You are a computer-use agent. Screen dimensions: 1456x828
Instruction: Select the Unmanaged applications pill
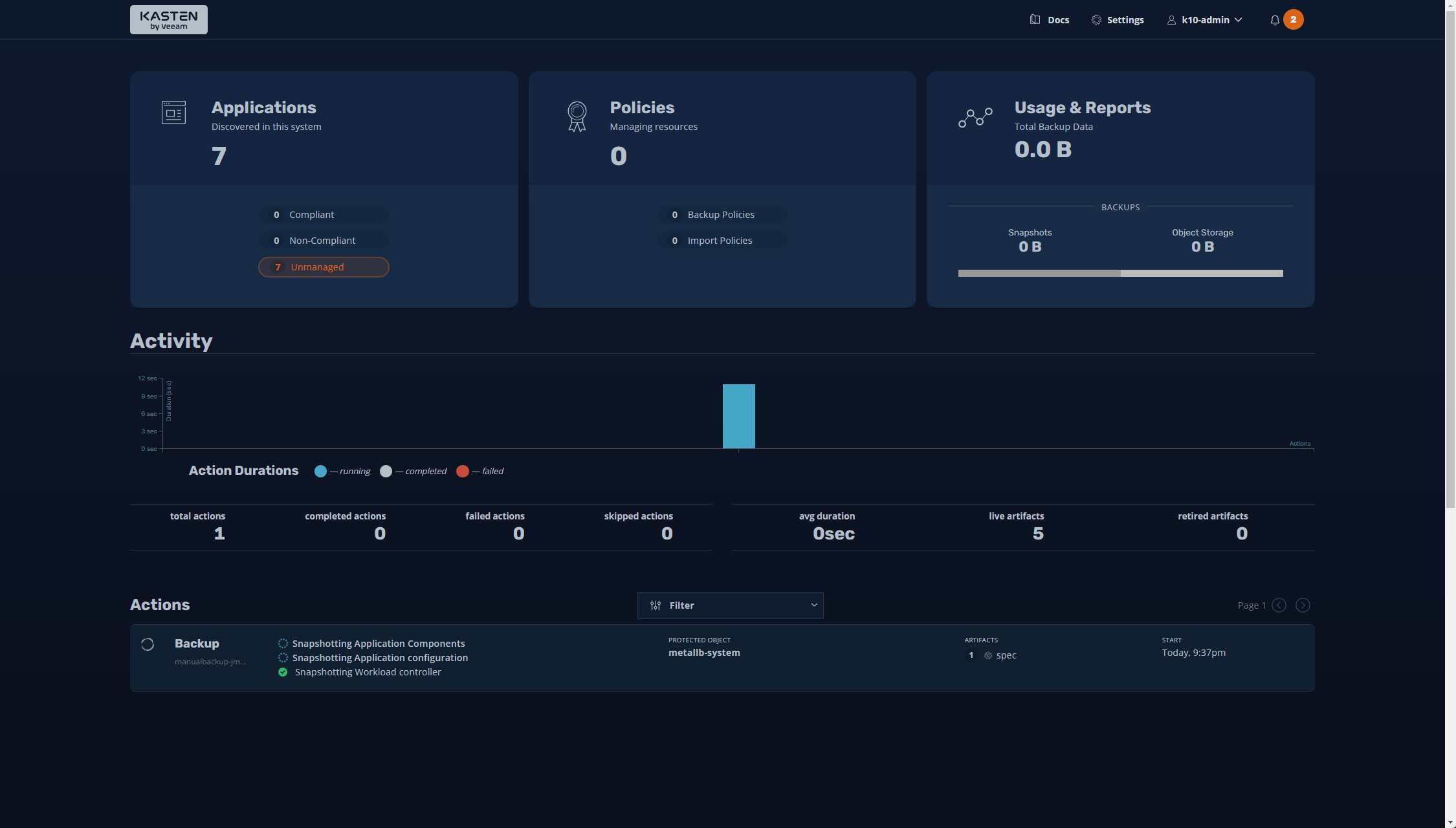[x=324, y=267]
